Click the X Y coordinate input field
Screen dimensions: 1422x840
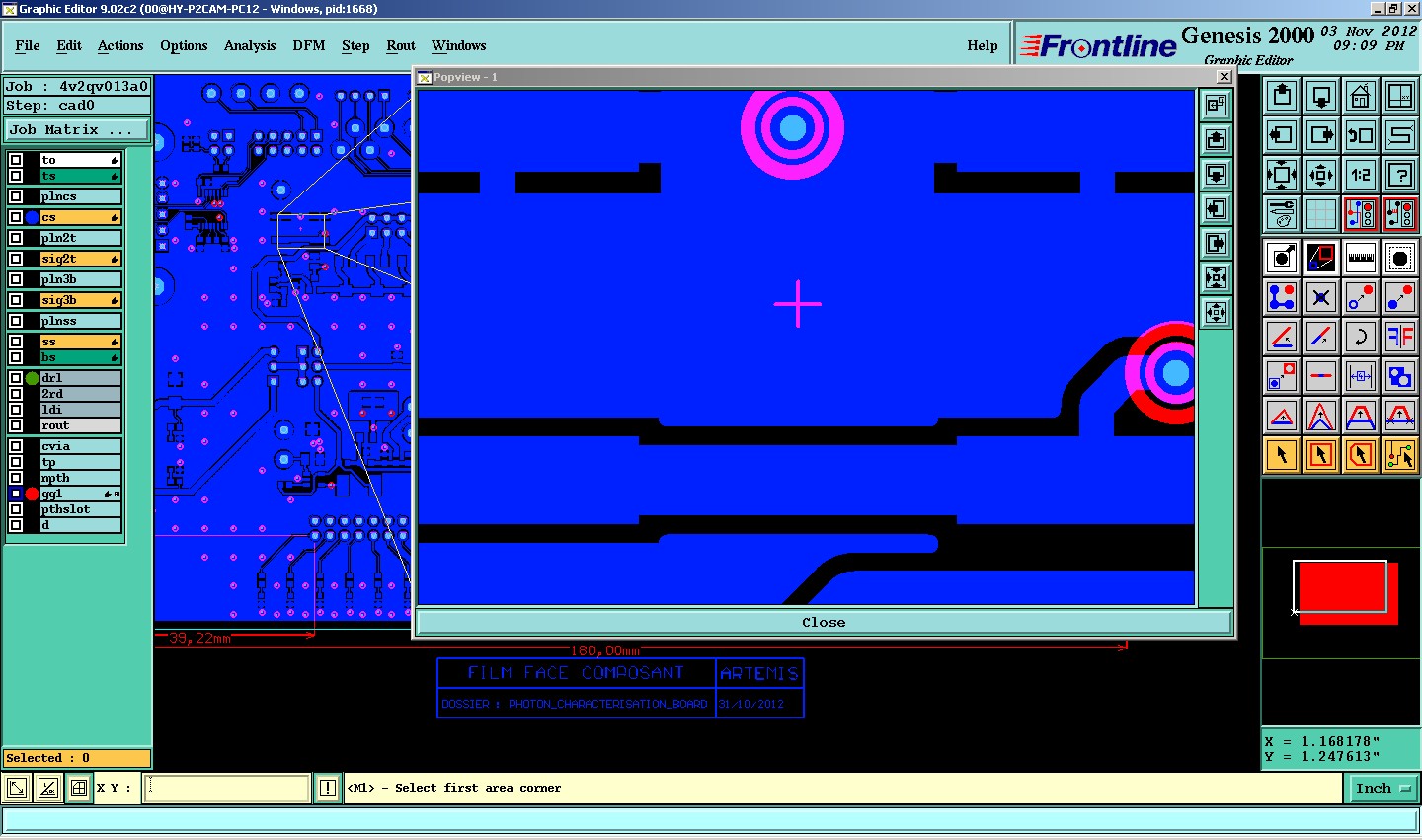(x=227, y=788)
